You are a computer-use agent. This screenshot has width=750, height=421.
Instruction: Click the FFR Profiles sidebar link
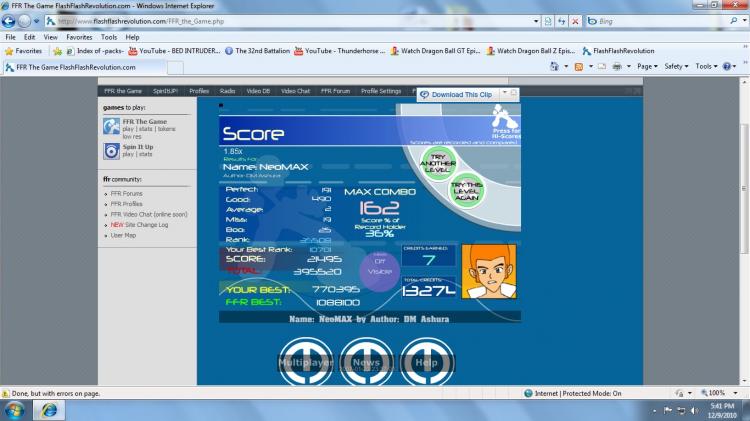pos(126,204)
